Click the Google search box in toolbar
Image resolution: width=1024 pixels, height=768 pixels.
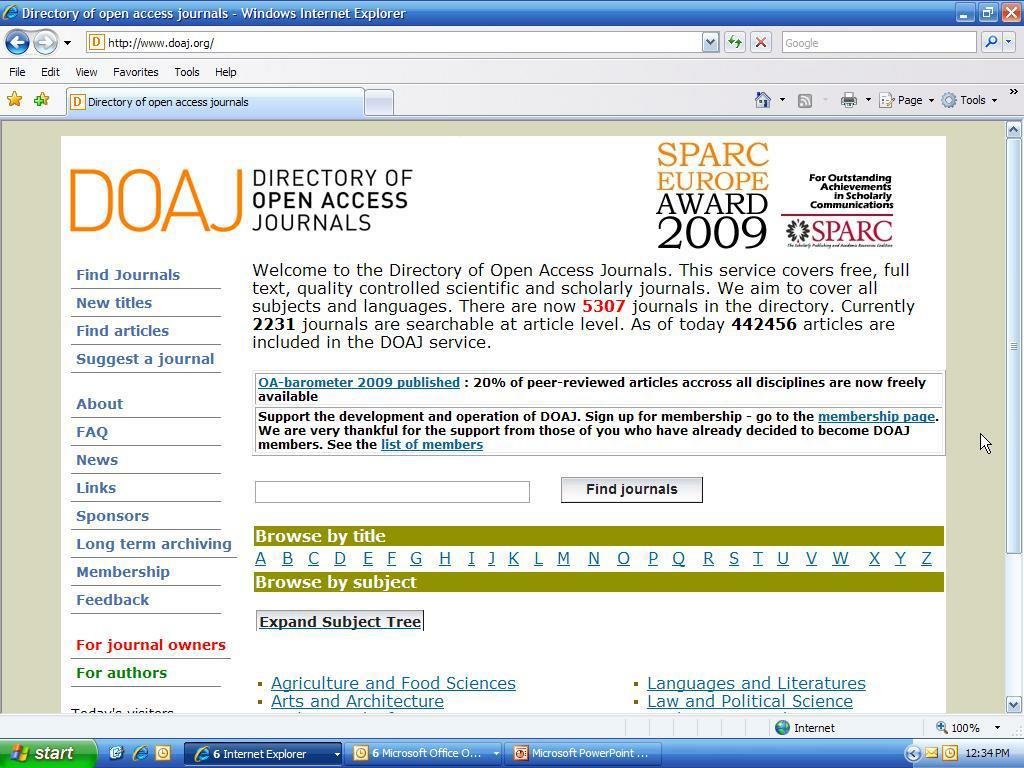click(x=878, y=43)
